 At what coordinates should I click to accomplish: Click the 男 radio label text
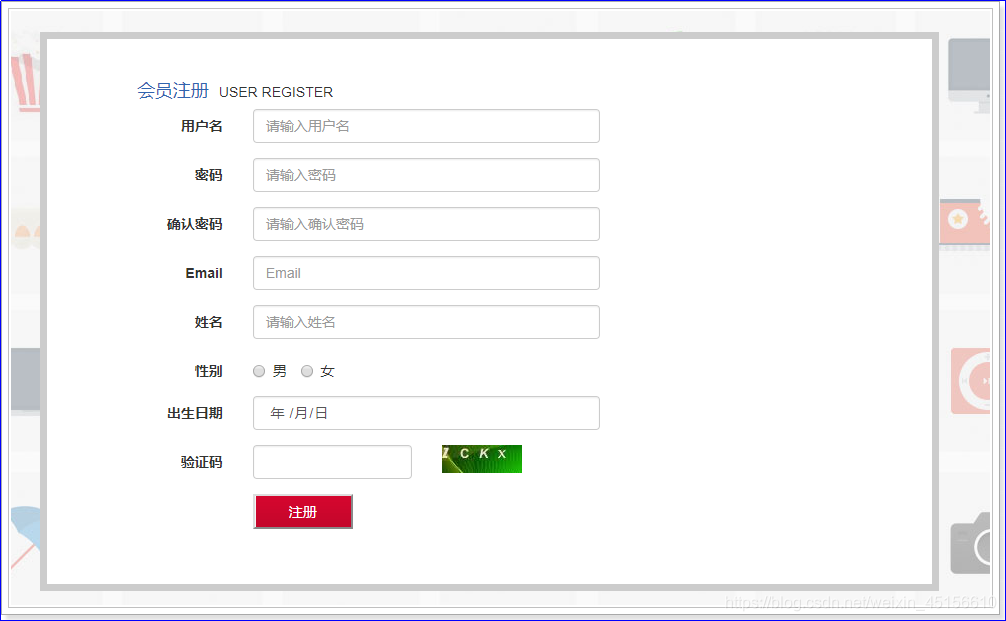point(280,371)
